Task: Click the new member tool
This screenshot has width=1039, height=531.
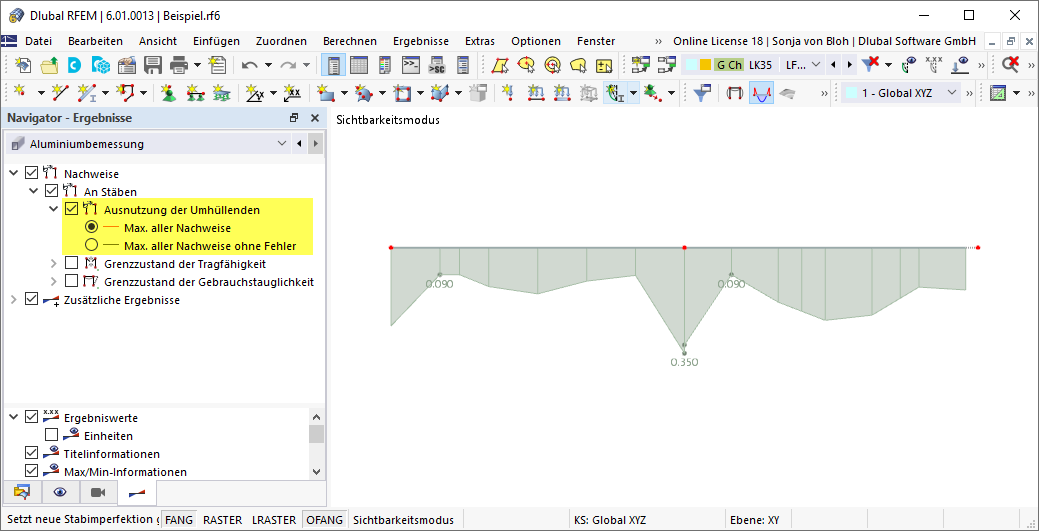Action: tap(87, 92)
